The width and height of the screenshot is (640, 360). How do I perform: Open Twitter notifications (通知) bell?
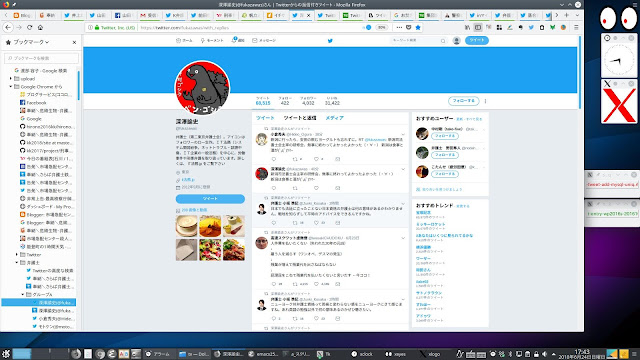tap(238, 40)
